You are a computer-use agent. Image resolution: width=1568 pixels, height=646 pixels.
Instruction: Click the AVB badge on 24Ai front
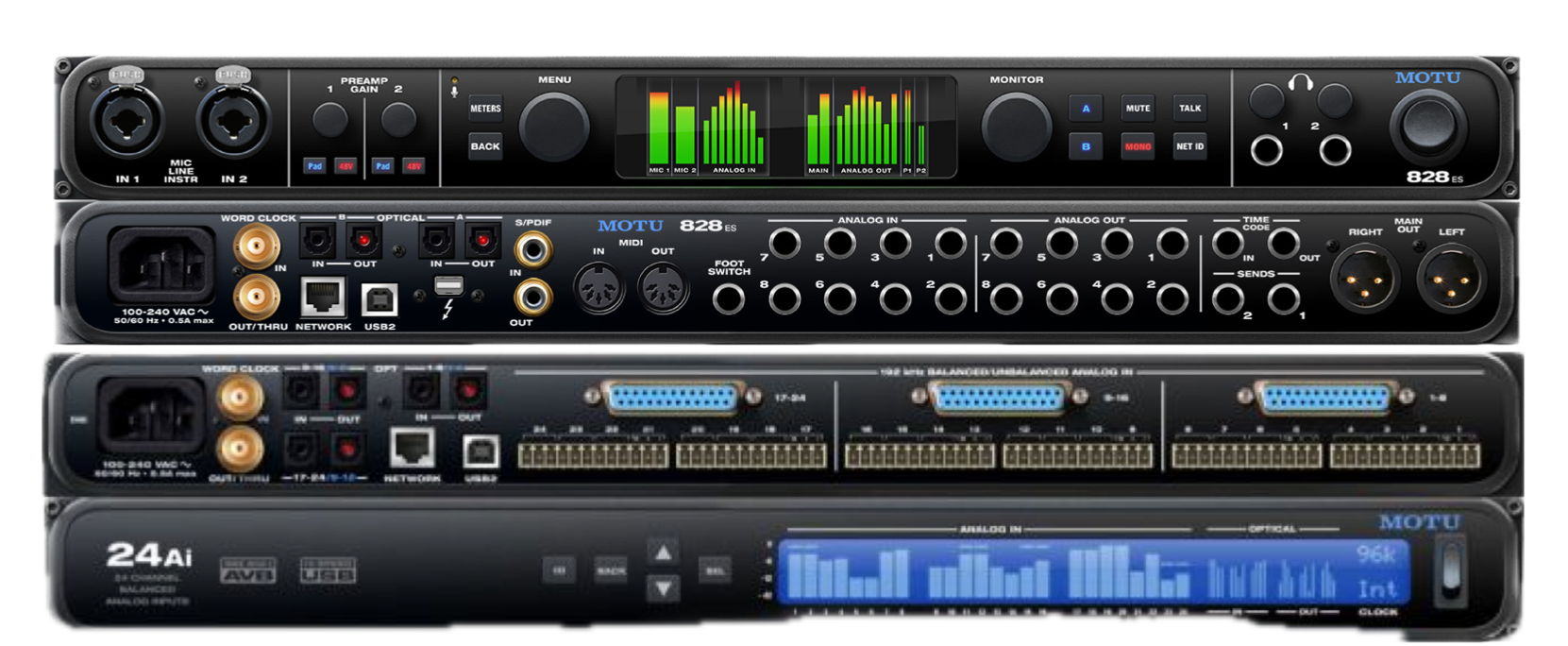tap(248, 569)
